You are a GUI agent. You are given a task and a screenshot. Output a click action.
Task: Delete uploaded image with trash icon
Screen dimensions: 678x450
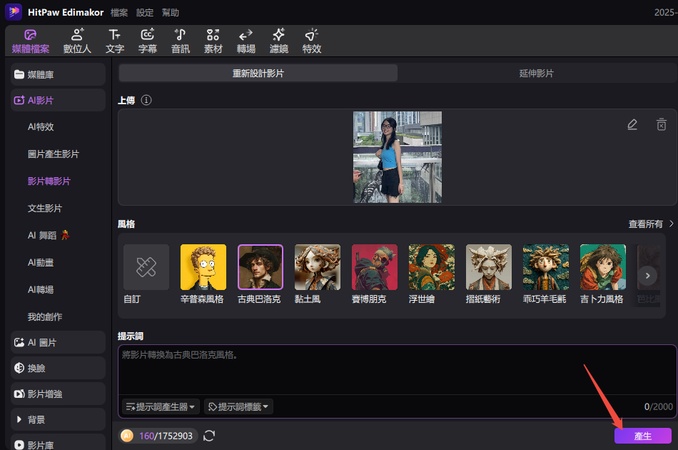pyautogui.click(x=661, y=125)
